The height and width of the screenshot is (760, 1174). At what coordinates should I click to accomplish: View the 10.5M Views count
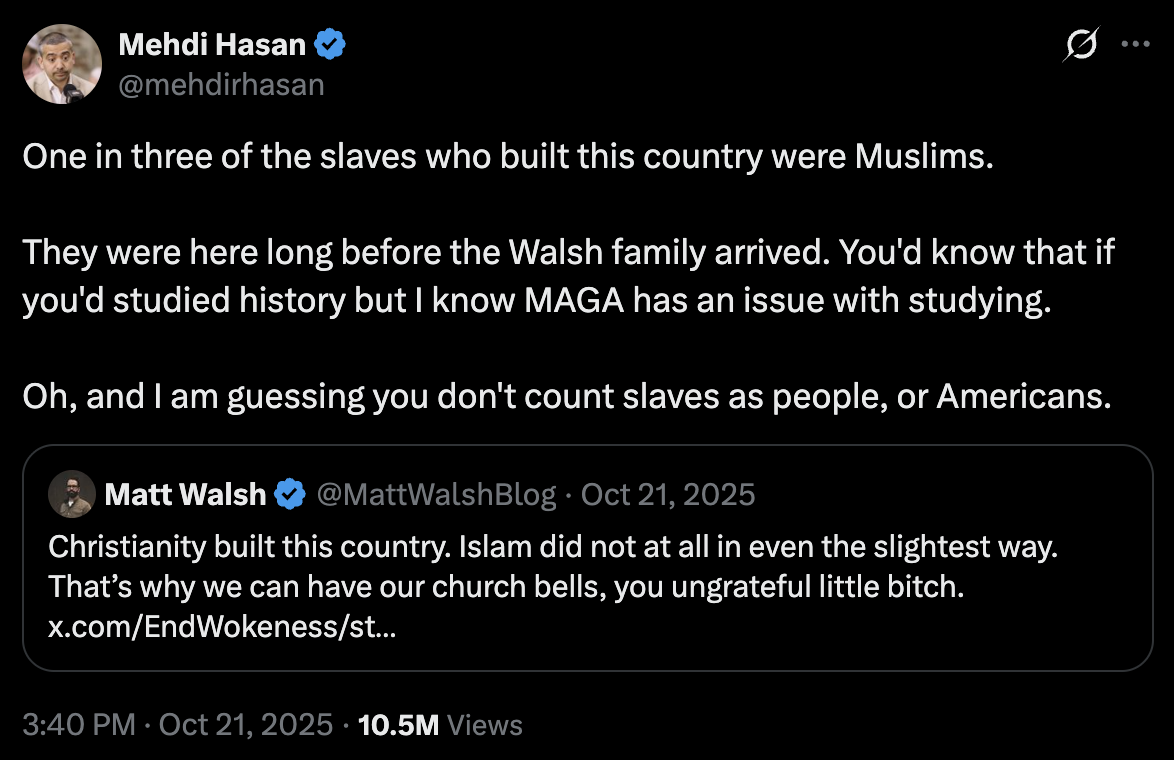point(440,725)
